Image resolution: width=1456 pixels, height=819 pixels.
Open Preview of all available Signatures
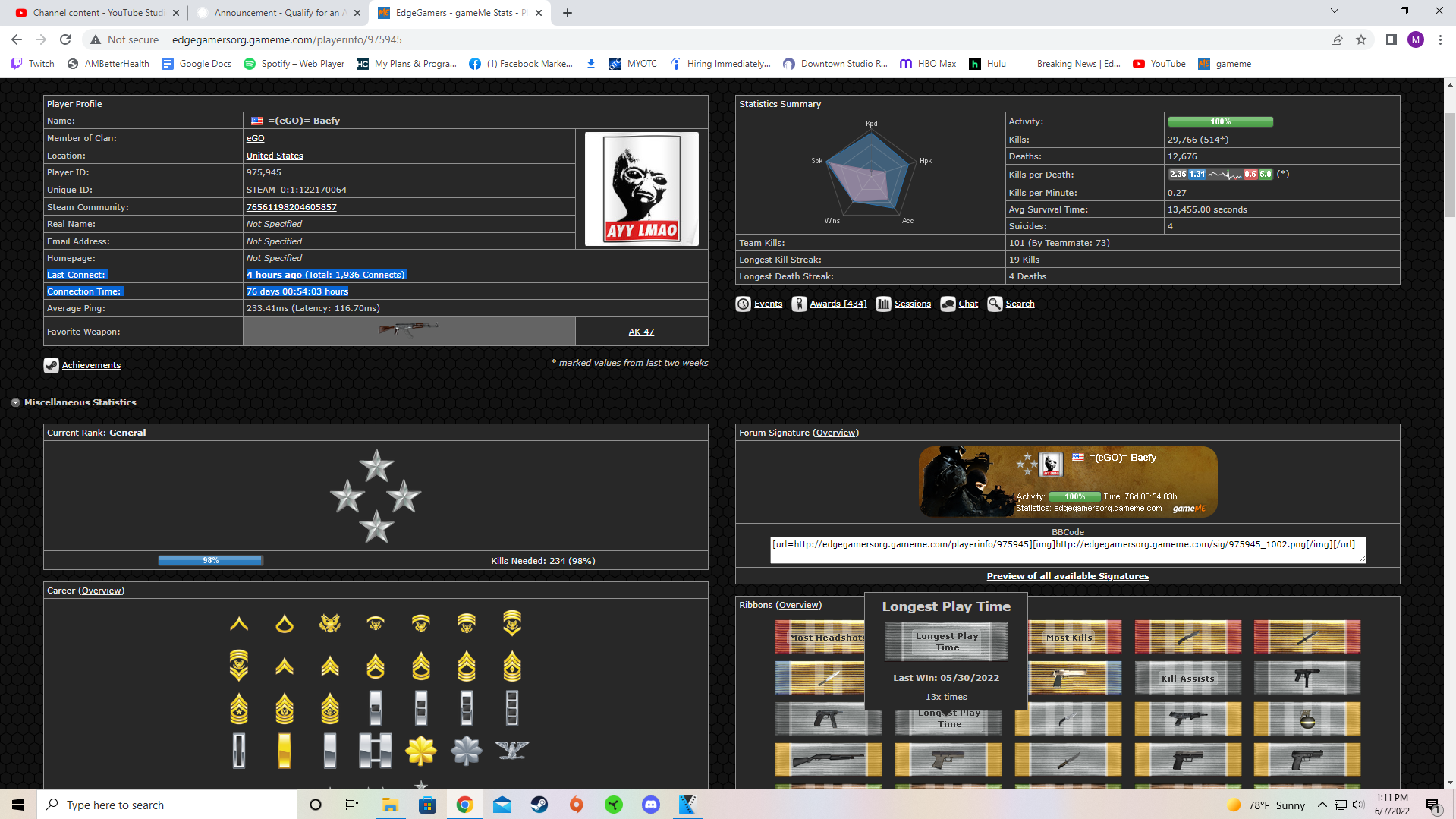1068,576
